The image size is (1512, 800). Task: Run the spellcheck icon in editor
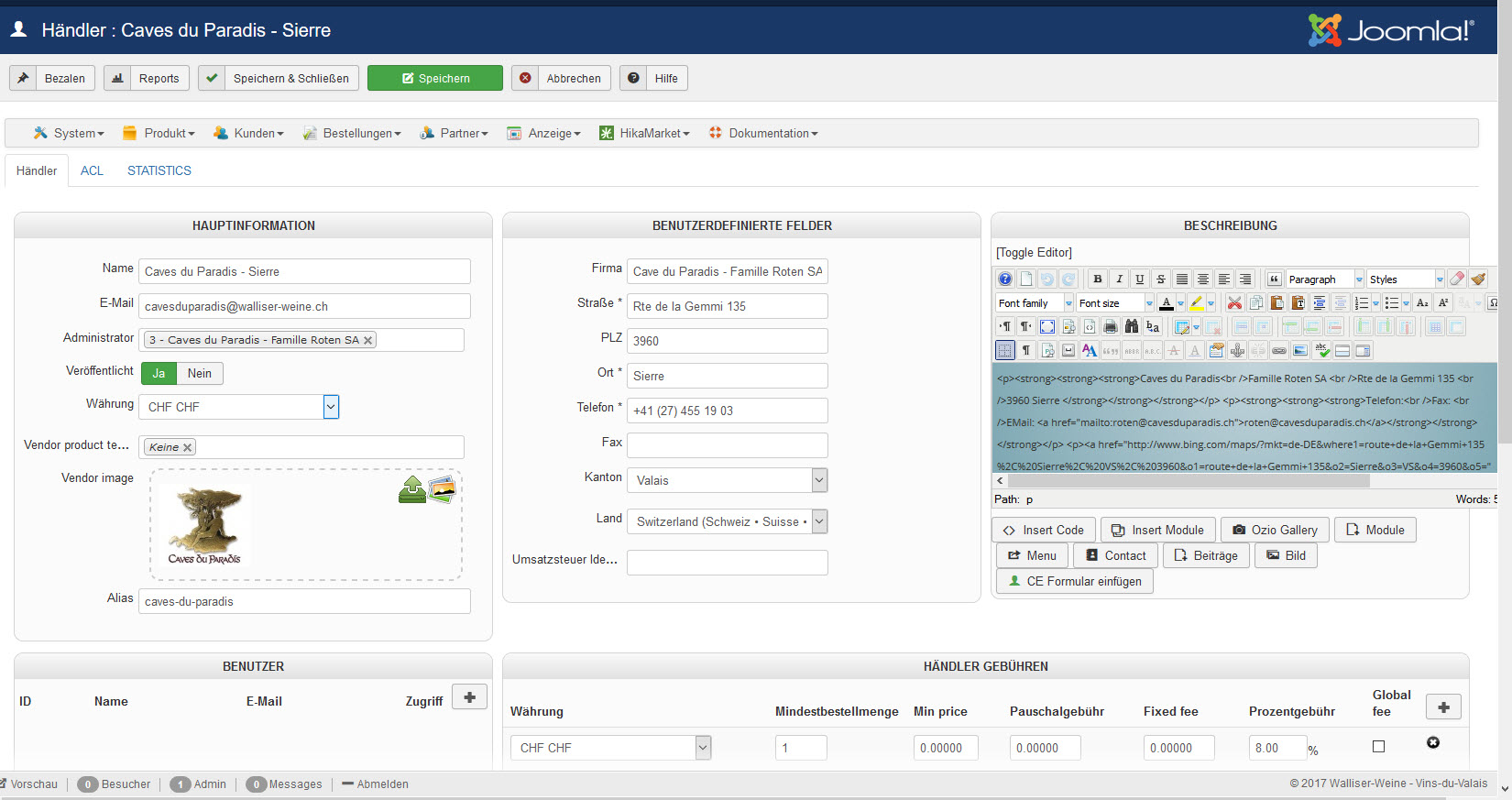(x=1321, y=350)
